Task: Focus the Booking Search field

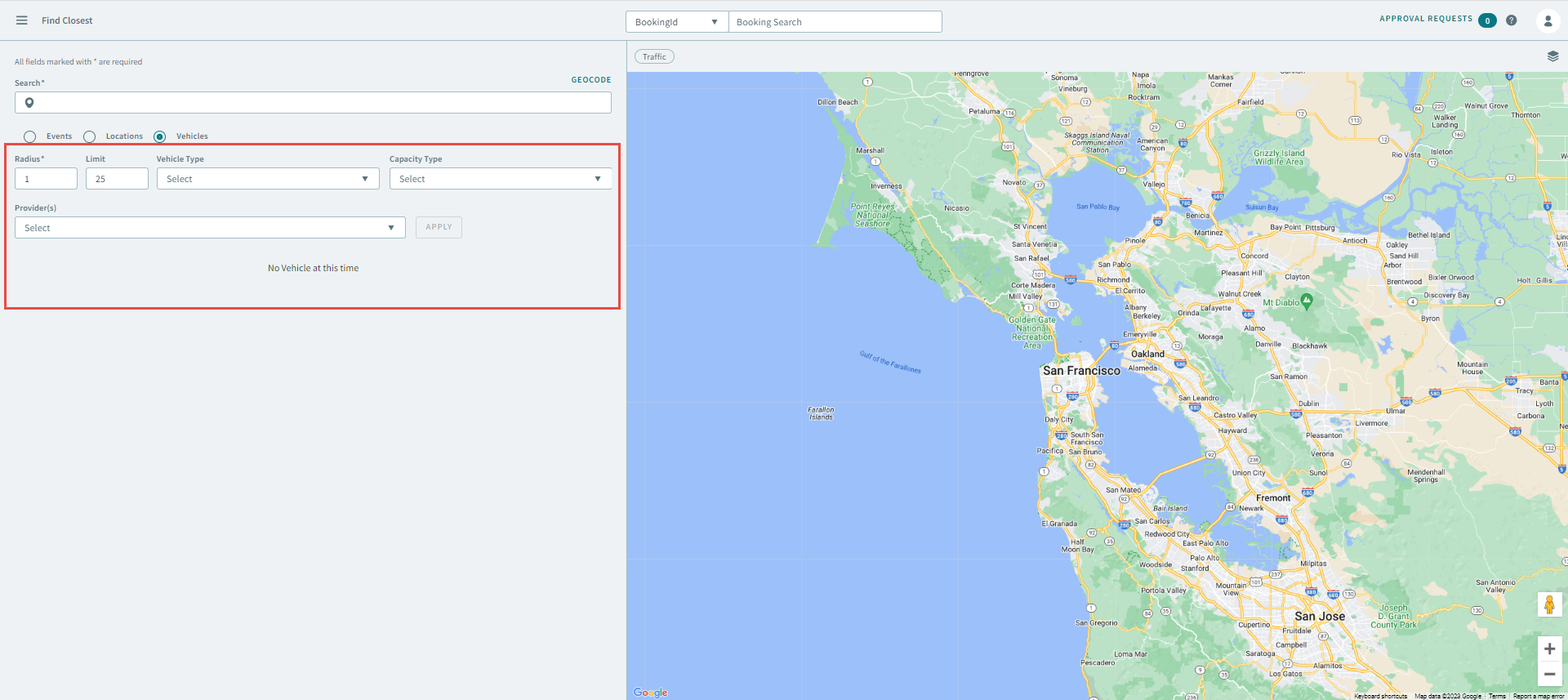Action: (x=835, y=22)
